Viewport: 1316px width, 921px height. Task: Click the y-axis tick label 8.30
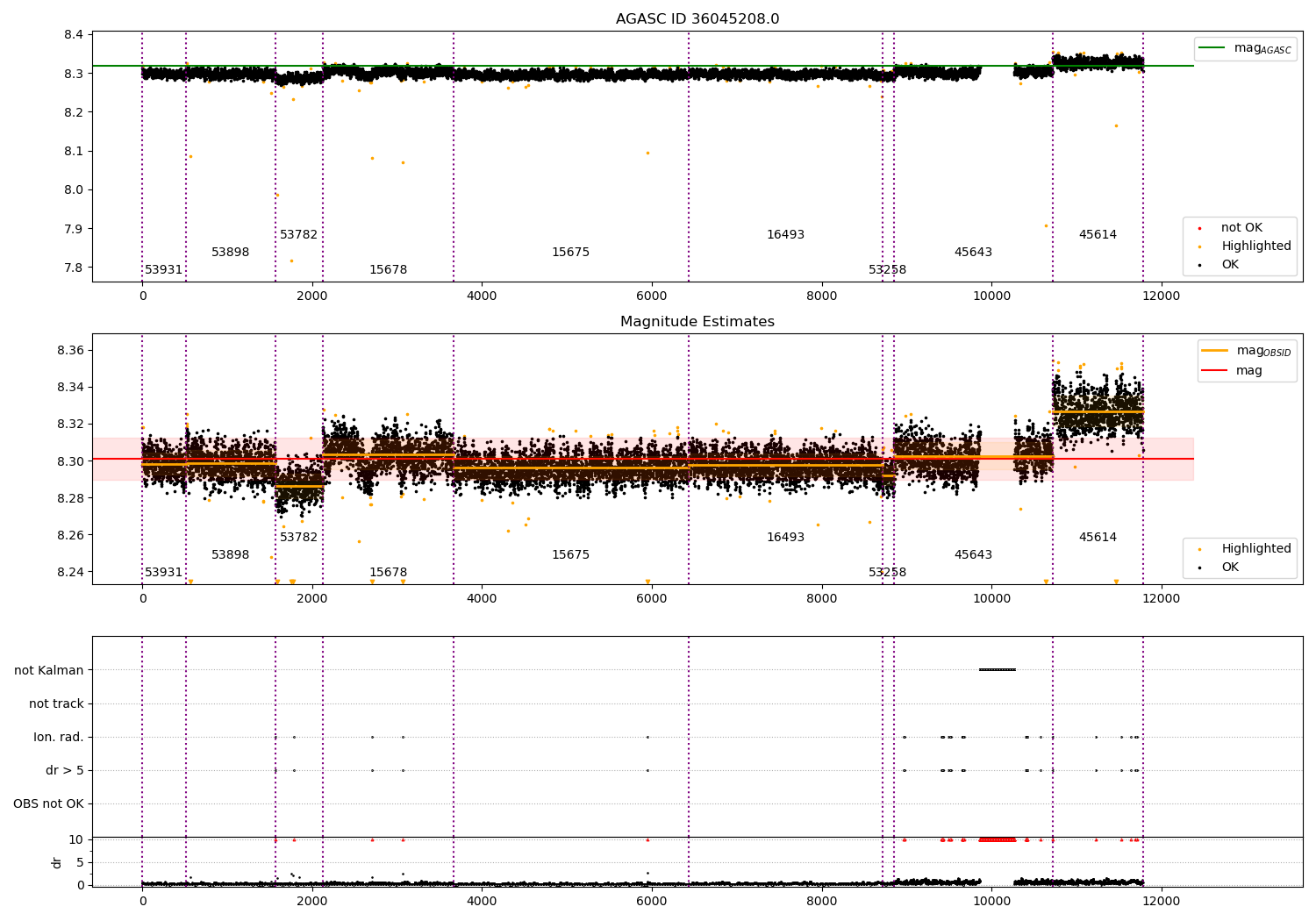pyautogui.click(x=70, y=461)
